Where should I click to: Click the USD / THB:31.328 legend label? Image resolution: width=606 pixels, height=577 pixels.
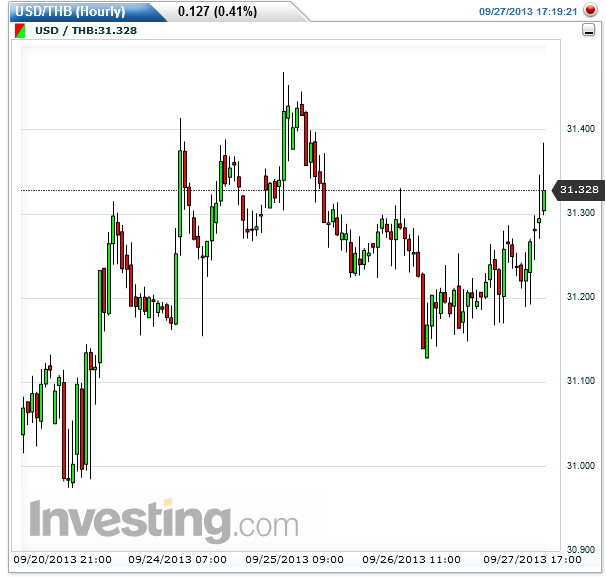pos(86,31)
